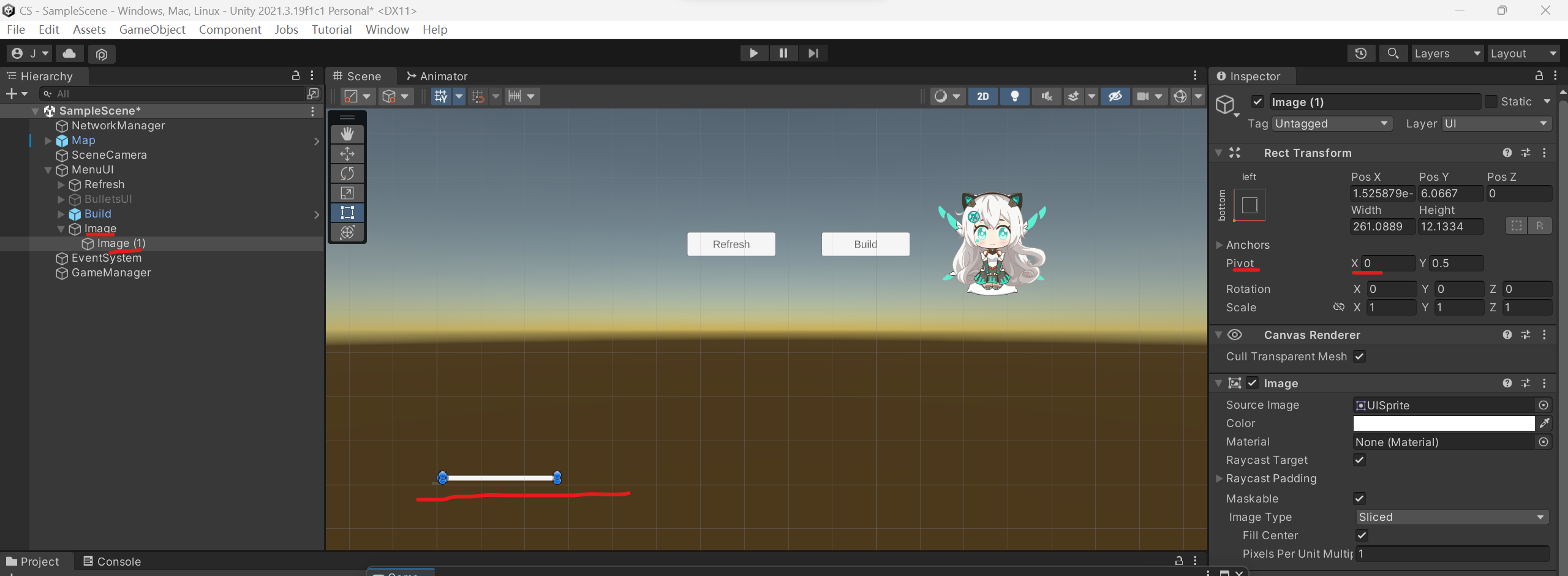Open the Canvas Renderer more options menu
1568x576 pixels.
tap(1544, 335)
